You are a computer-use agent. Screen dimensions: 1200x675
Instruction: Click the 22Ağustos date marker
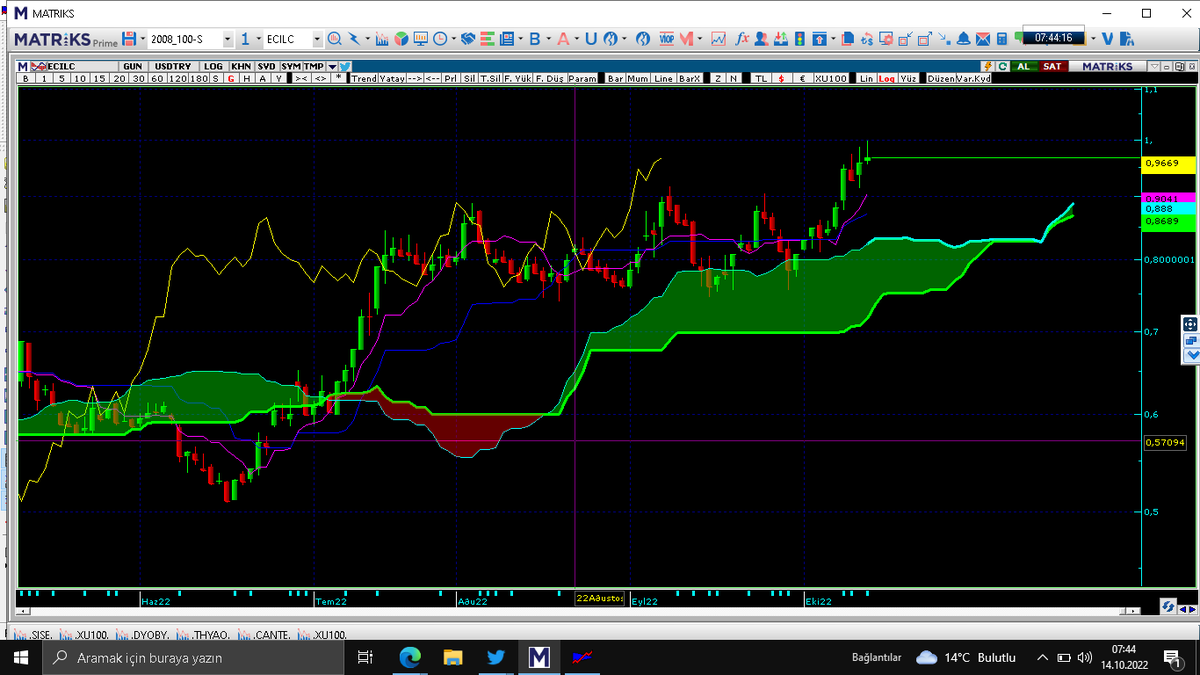pos(599,598)
